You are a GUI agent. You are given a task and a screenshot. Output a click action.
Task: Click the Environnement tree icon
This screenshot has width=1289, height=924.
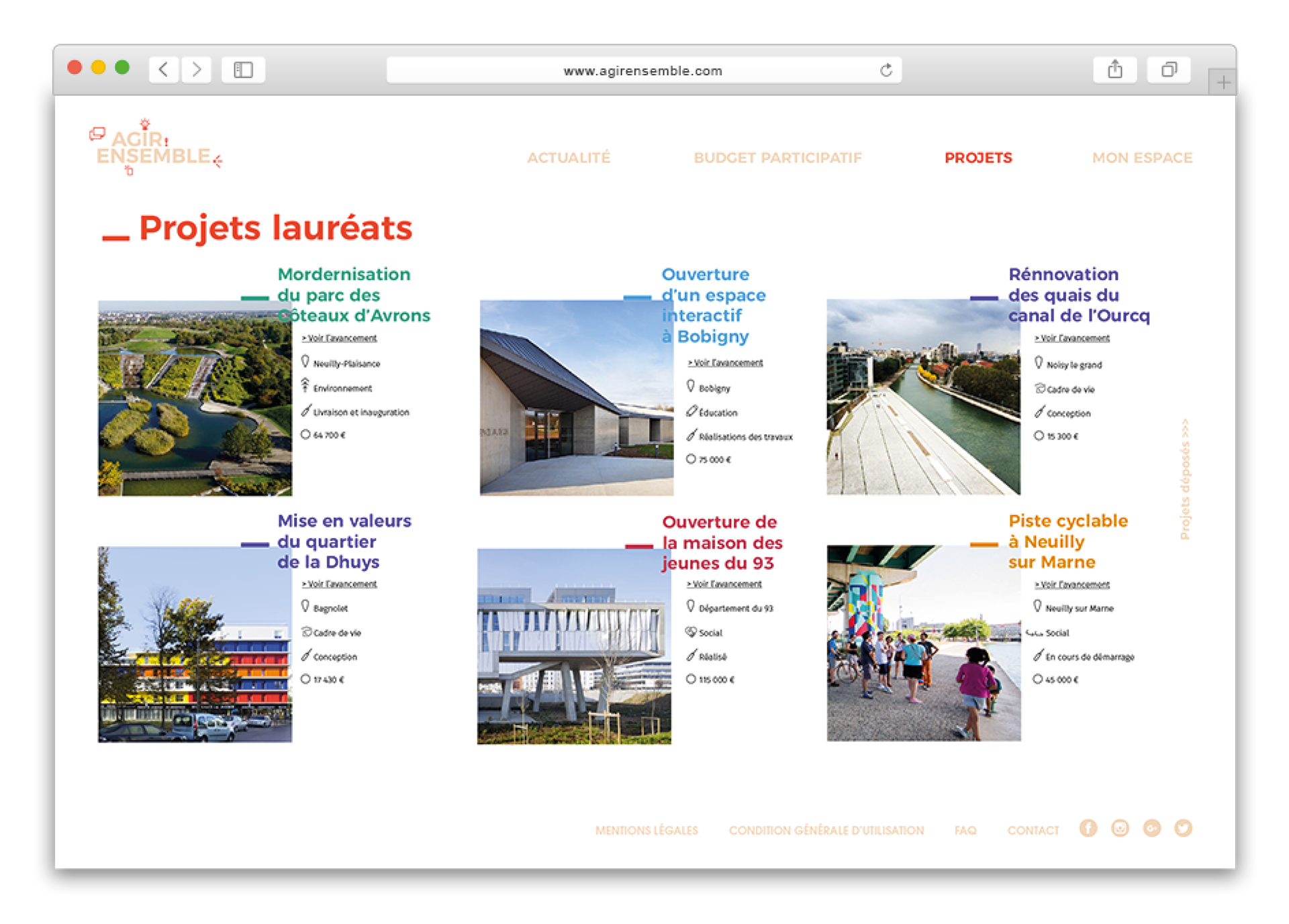[x=305, y=385]
